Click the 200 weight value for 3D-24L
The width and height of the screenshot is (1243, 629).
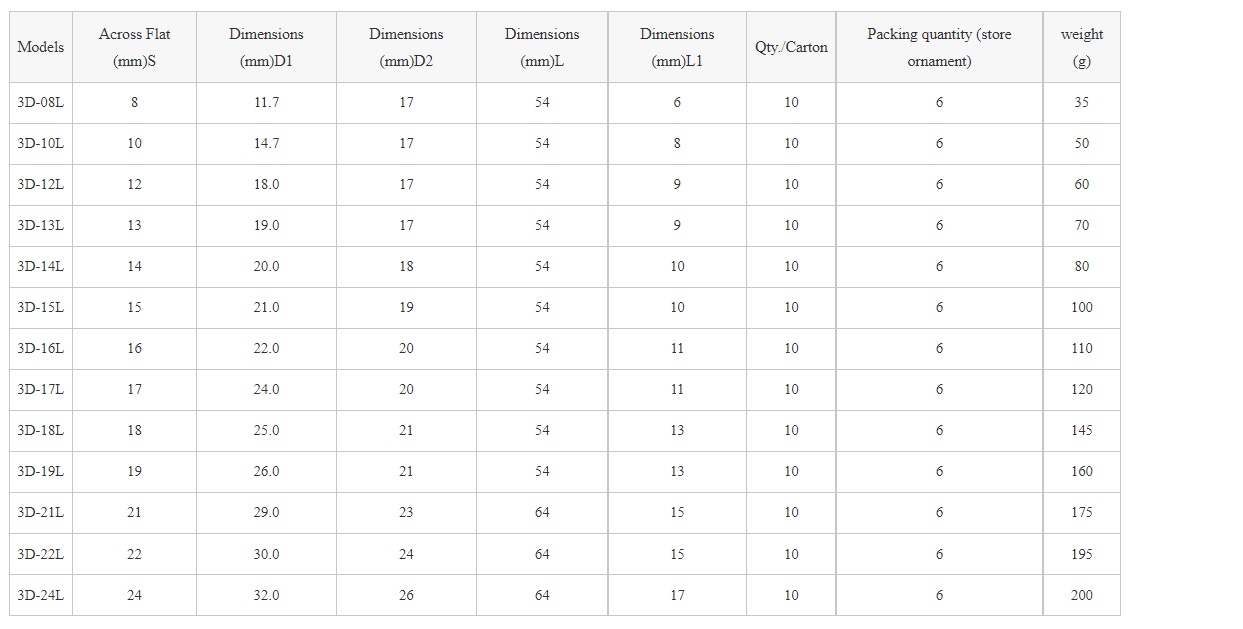pos(1081,595)
